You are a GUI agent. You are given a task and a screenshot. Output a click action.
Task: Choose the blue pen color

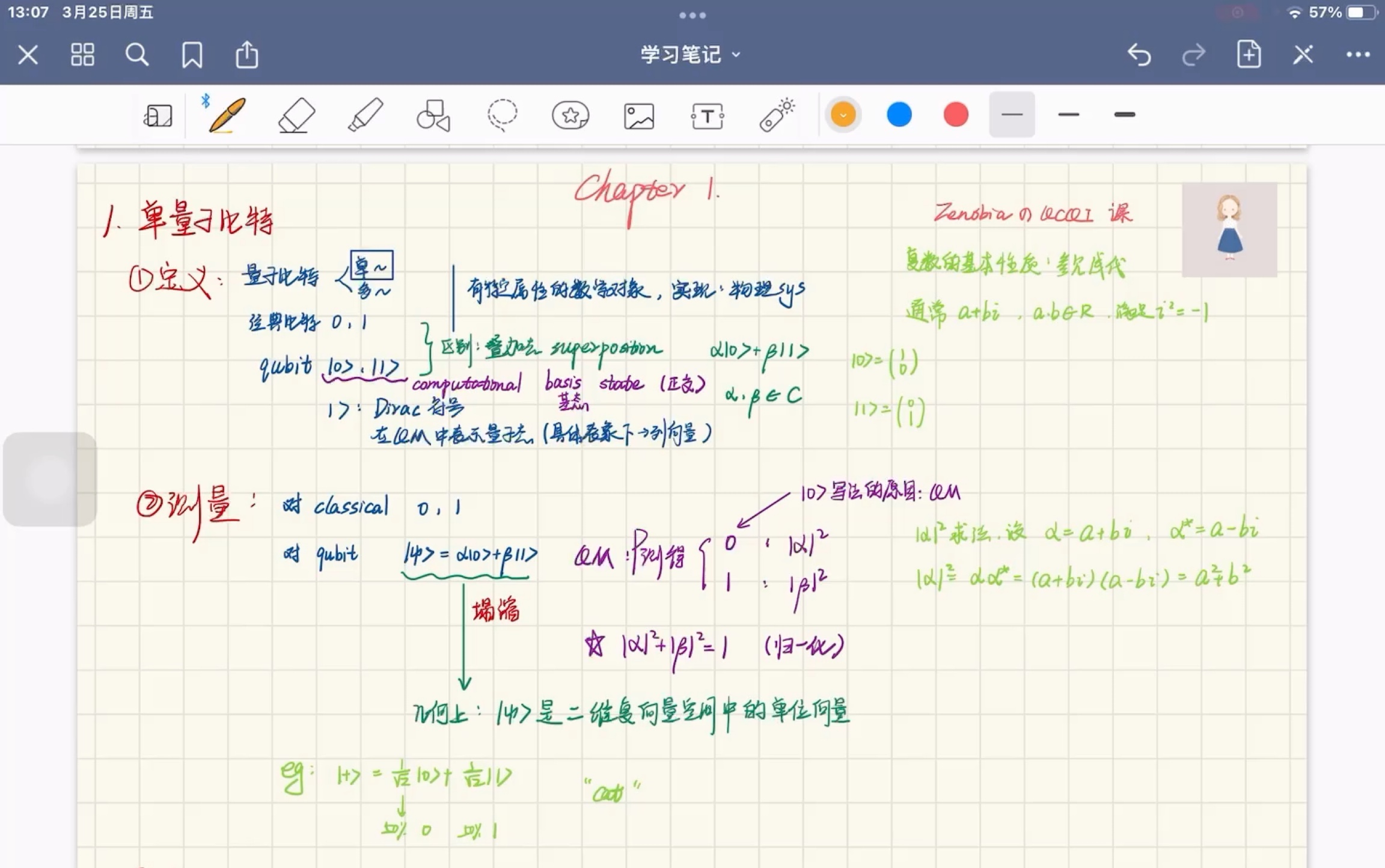point(899,114)
